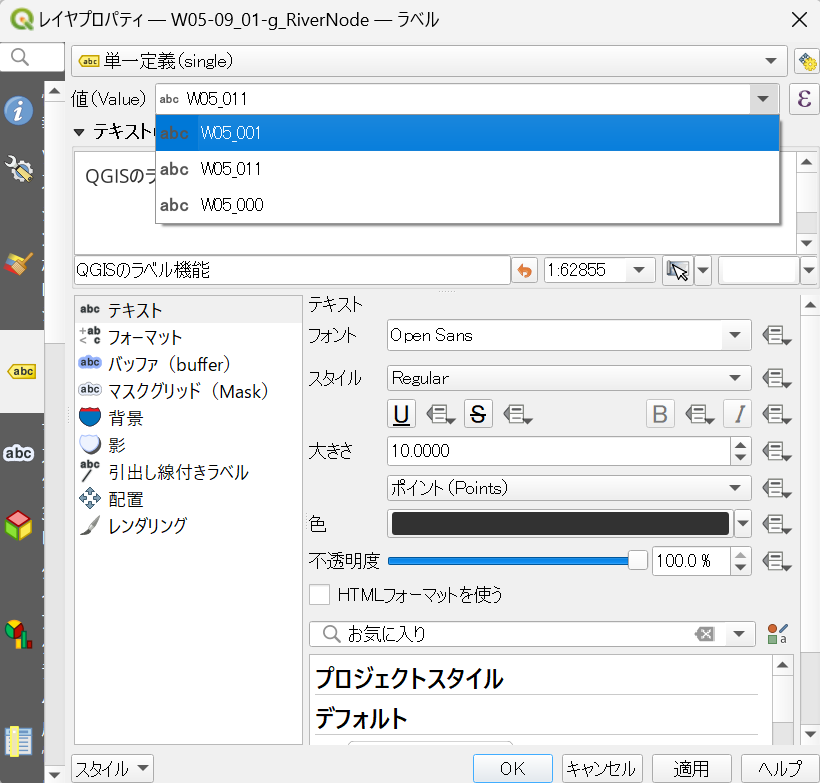Select the Background settings section

pyautogui.click(x=188, y=418)
